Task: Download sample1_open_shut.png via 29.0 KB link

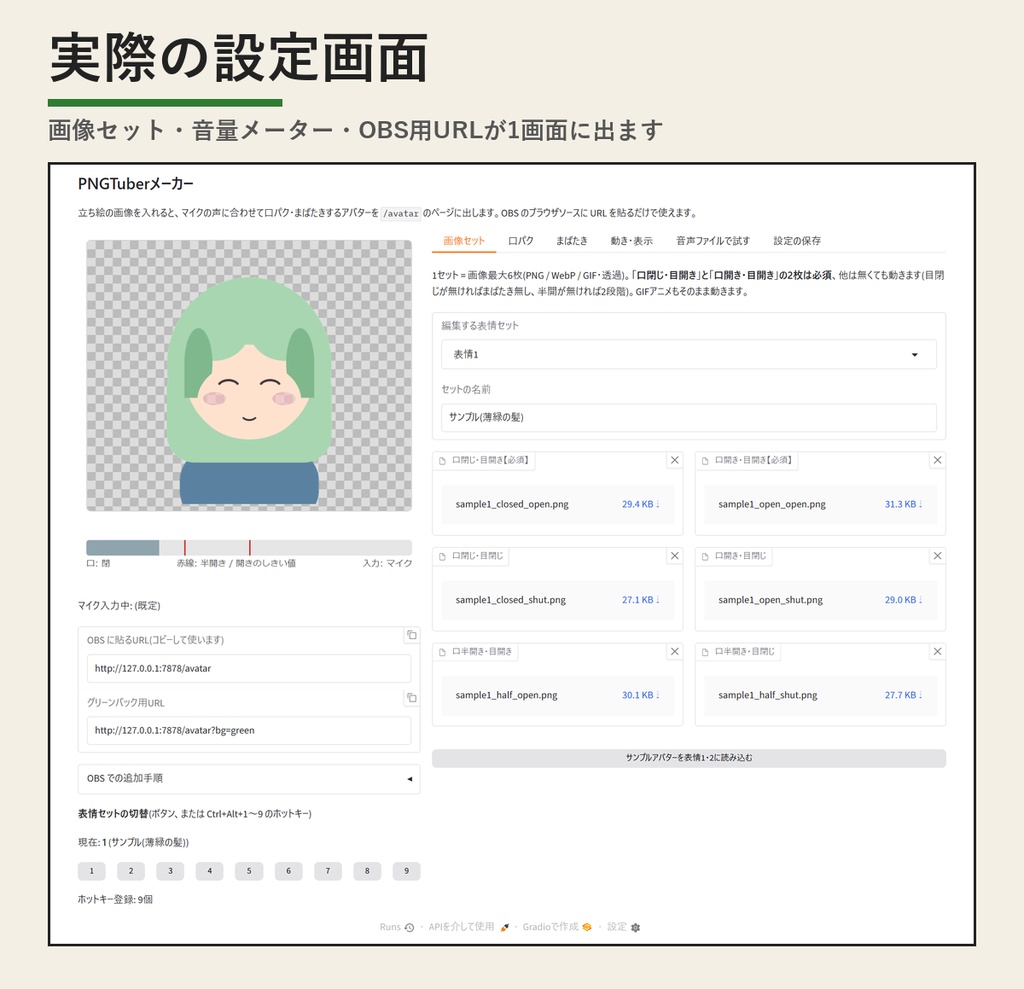Action: click(903, 600)
